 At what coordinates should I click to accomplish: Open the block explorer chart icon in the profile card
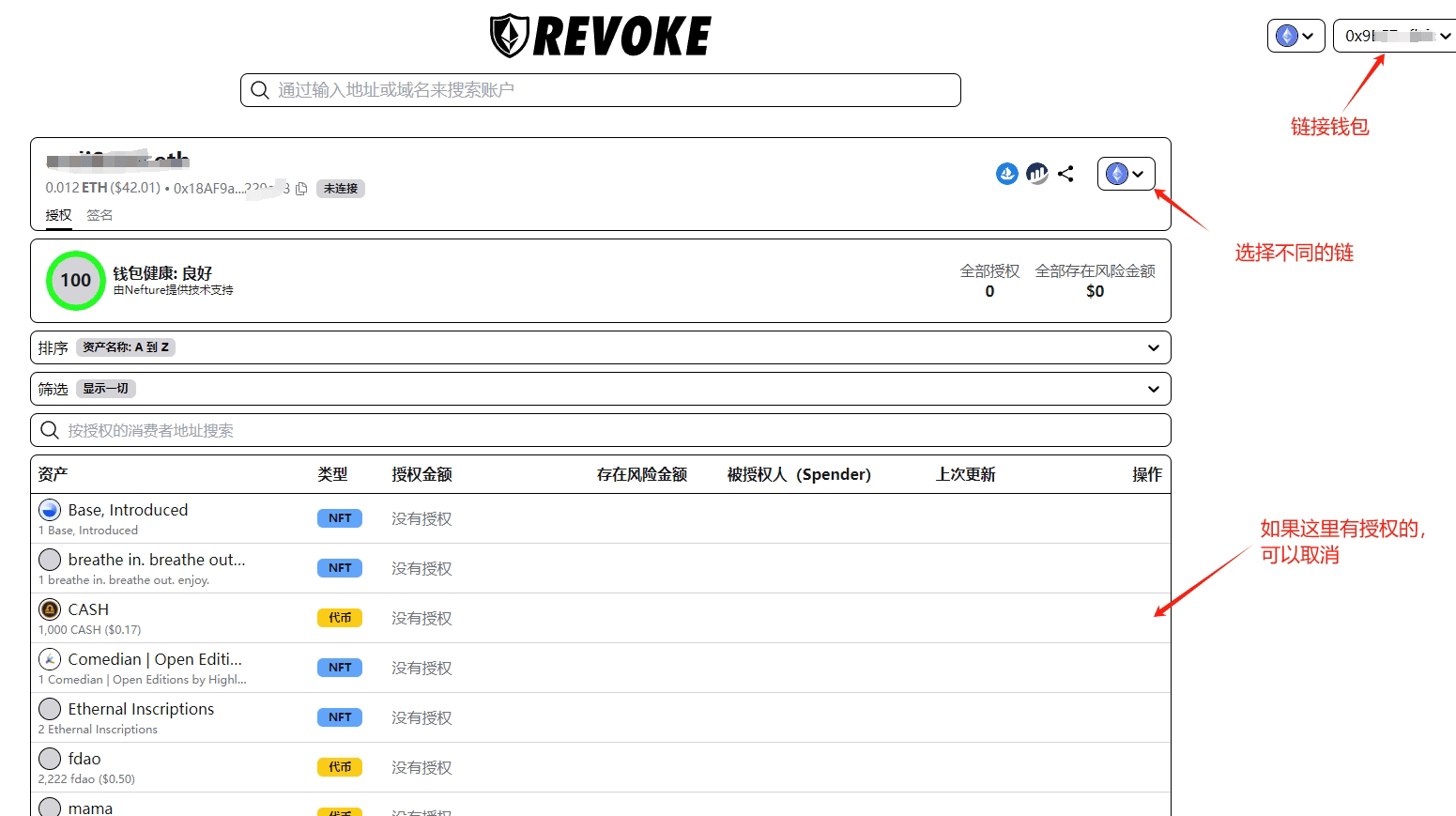point(1036,174)
